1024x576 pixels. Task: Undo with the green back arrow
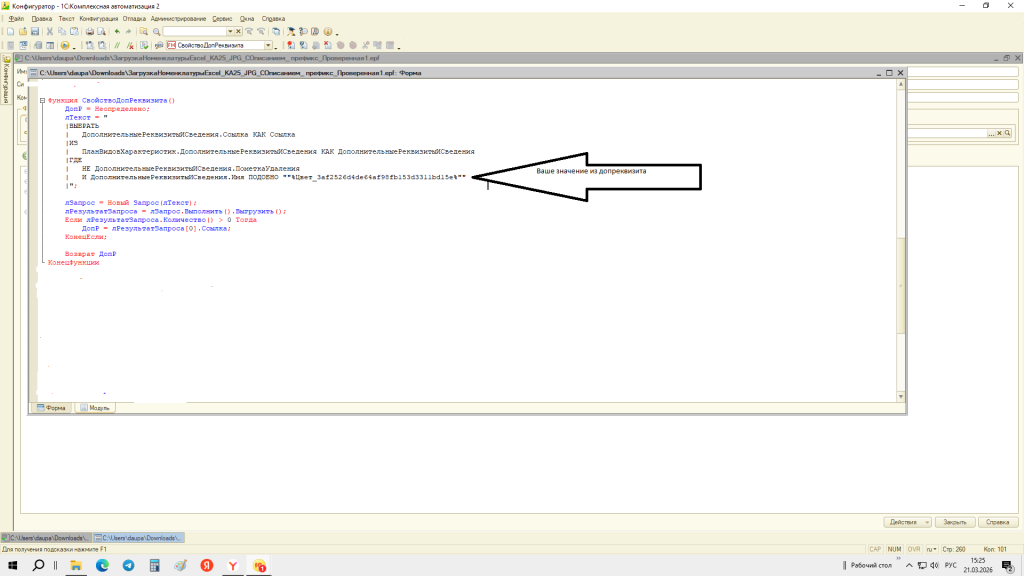click(x=117, y=31)
